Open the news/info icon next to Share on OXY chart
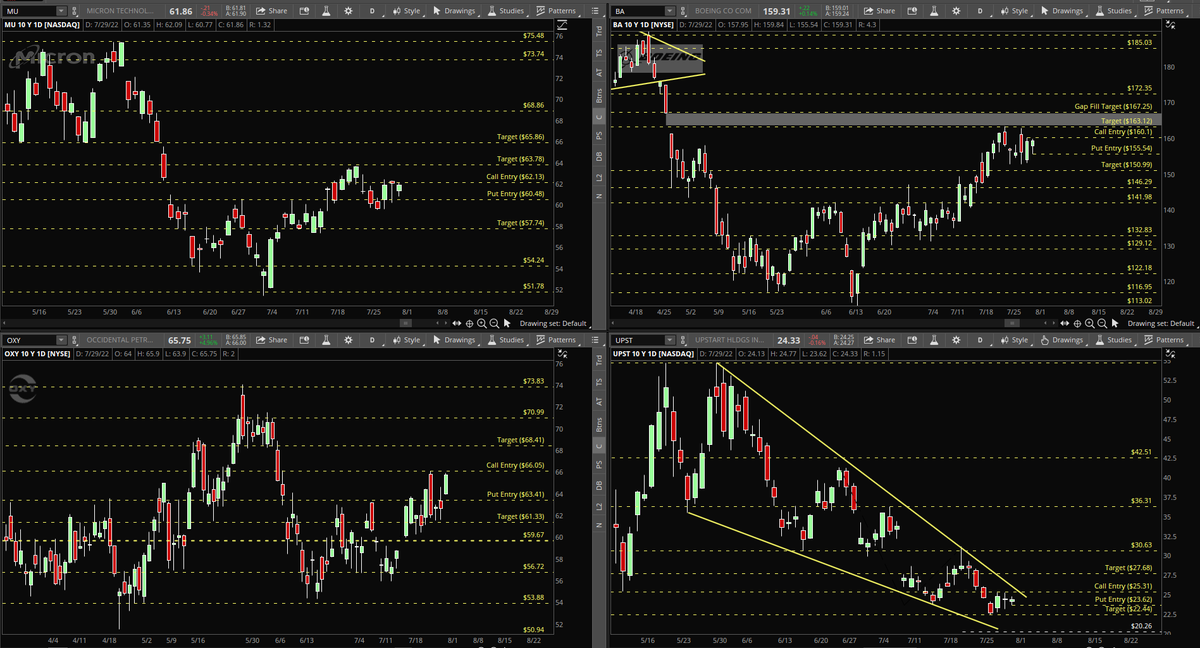The height and width of the screenshot is (648, 1200). click(x=304, y=340)
